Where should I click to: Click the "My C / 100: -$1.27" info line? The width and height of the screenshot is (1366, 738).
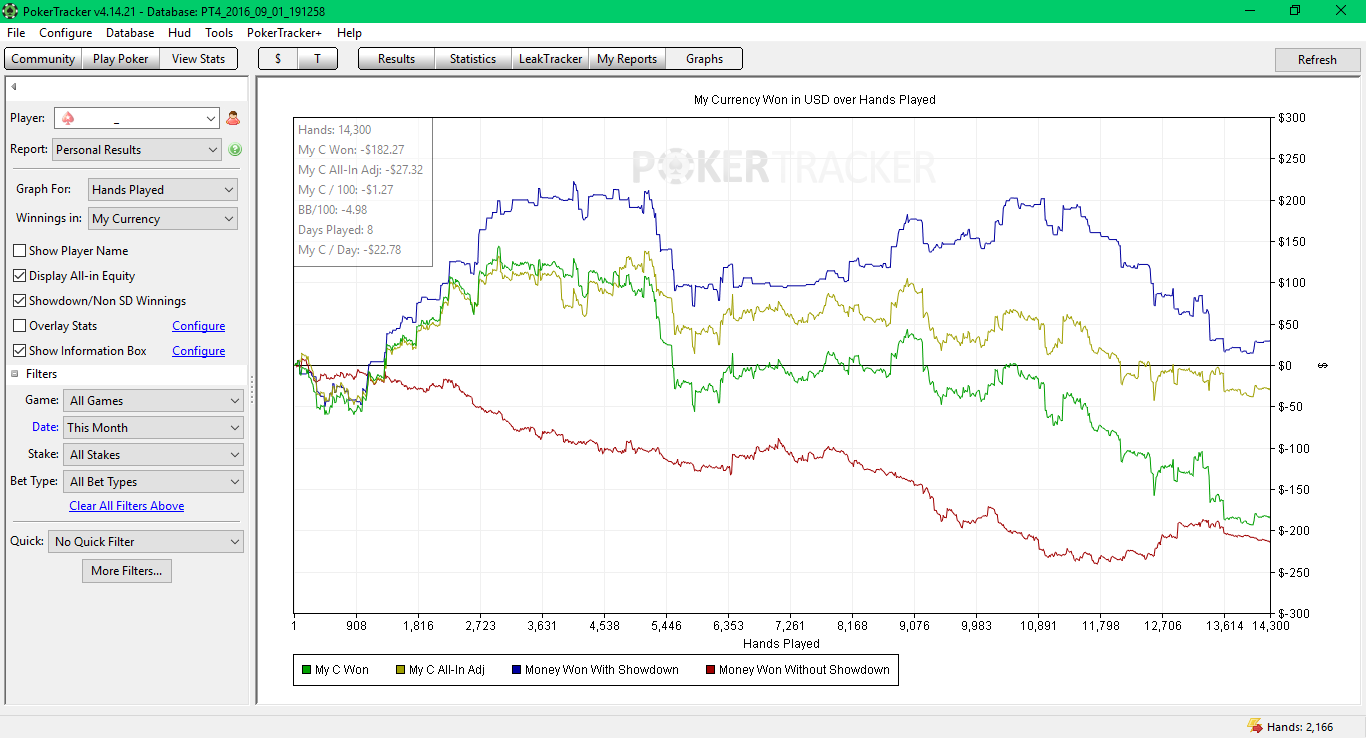[x=346, y=190]
